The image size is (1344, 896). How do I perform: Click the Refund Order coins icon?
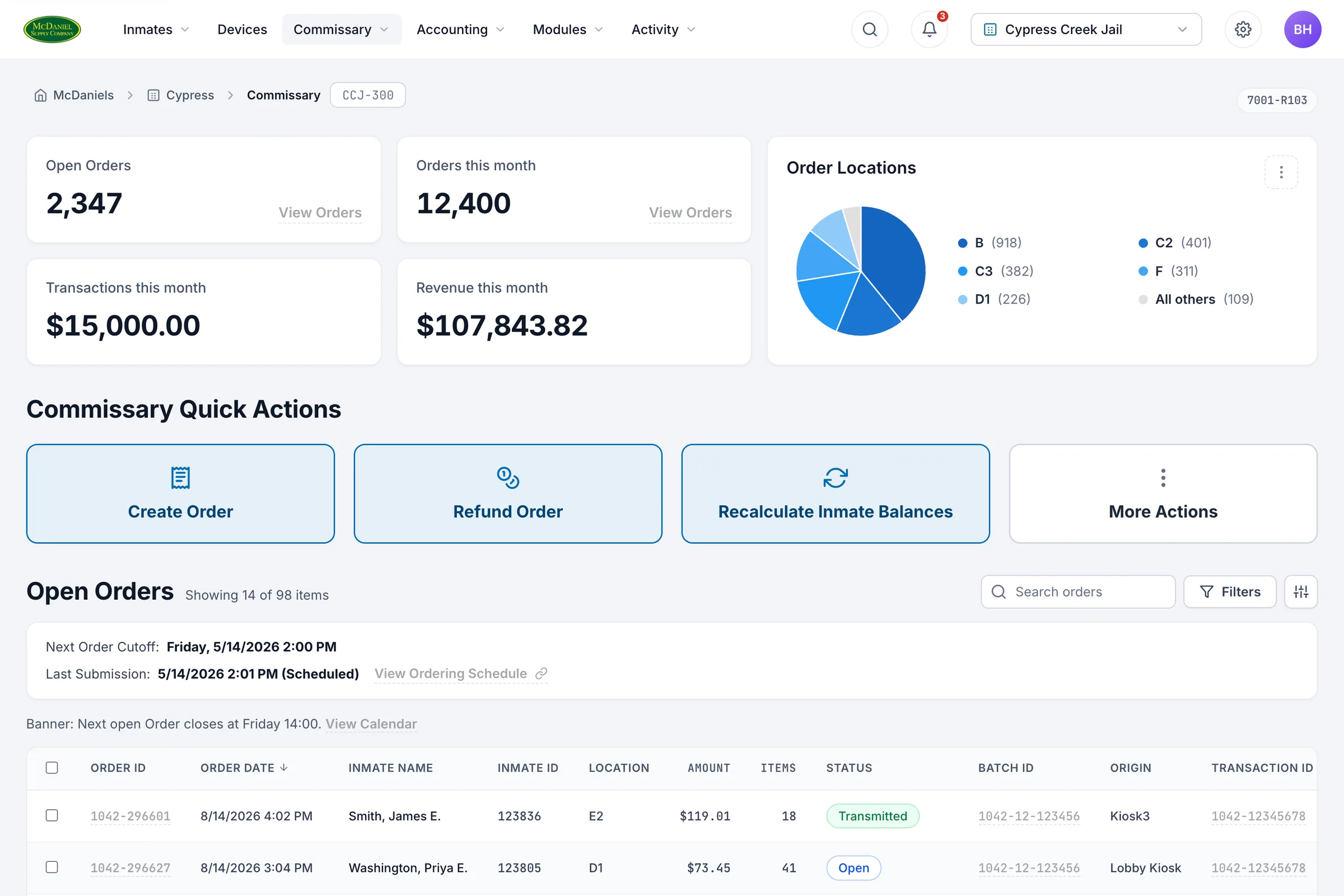[508, 478]
